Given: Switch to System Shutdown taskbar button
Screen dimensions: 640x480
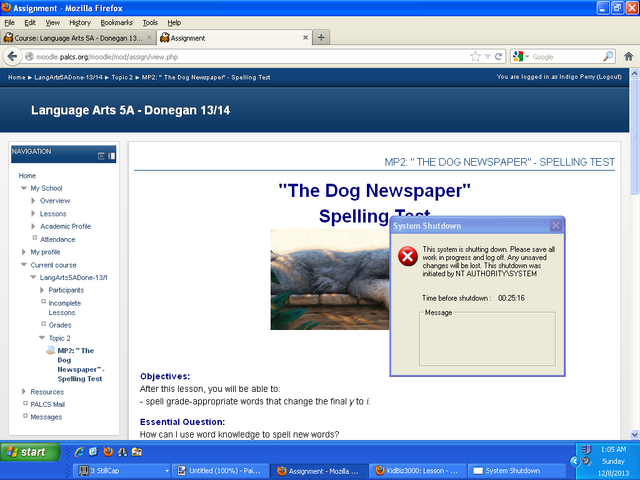Looking at the screenshot, I should coord(516,471).
